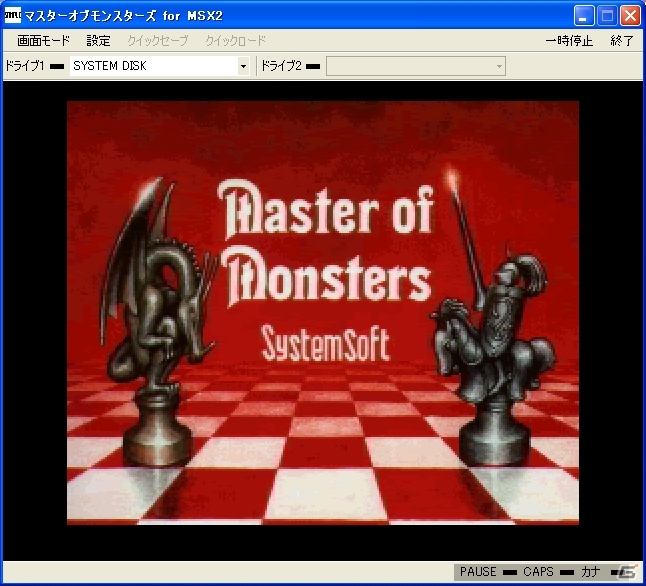The image size is (646, 586).
Task: Click the ドライブ2 label
Action: (x=281, y=66)
